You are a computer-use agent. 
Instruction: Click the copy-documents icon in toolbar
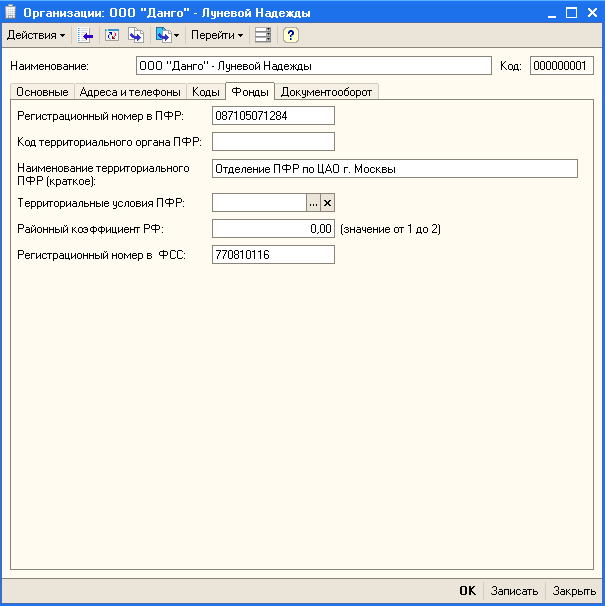(136, 35)
